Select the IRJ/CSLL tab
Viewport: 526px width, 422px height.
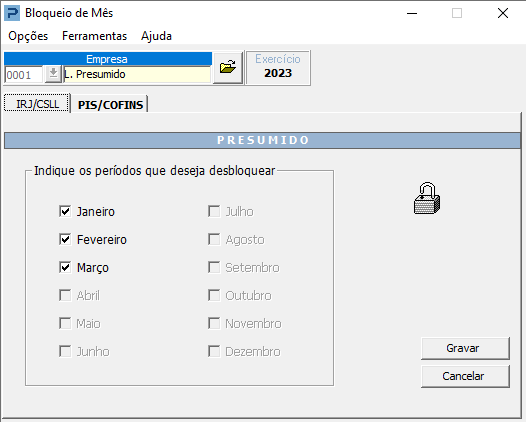coord(37,104)
